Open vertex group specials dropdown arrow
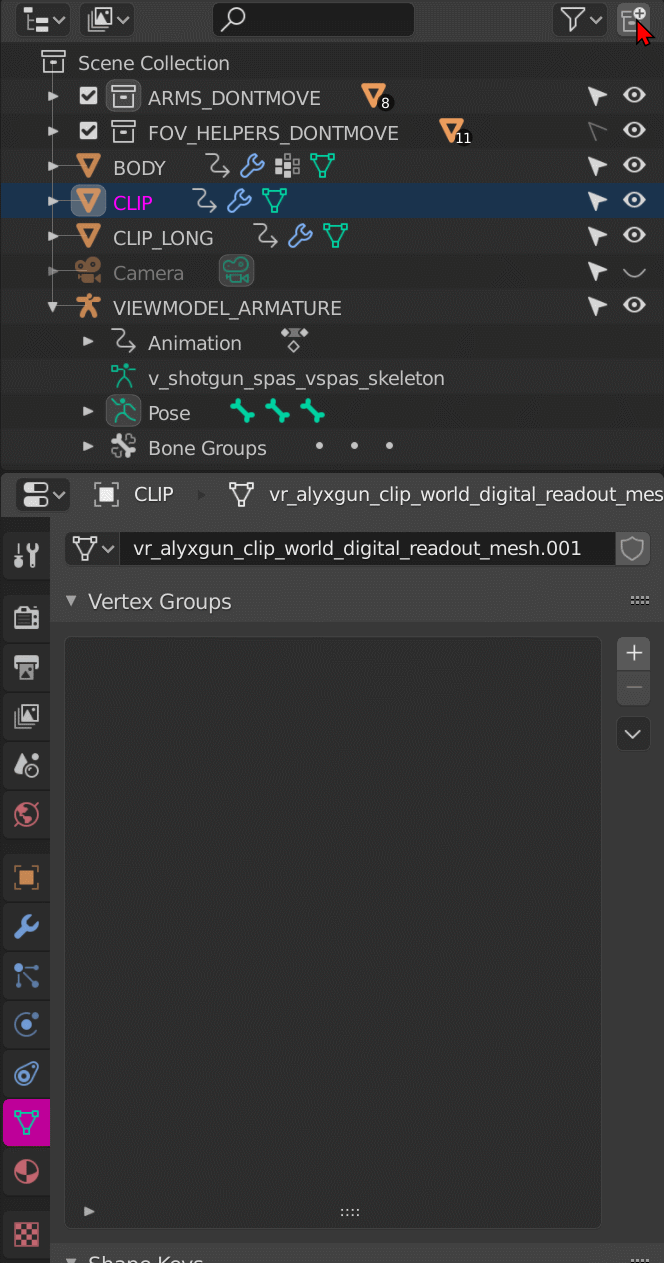Viewport: 664px width, 1263px height. pyautogui.click(x=633, y=734)
